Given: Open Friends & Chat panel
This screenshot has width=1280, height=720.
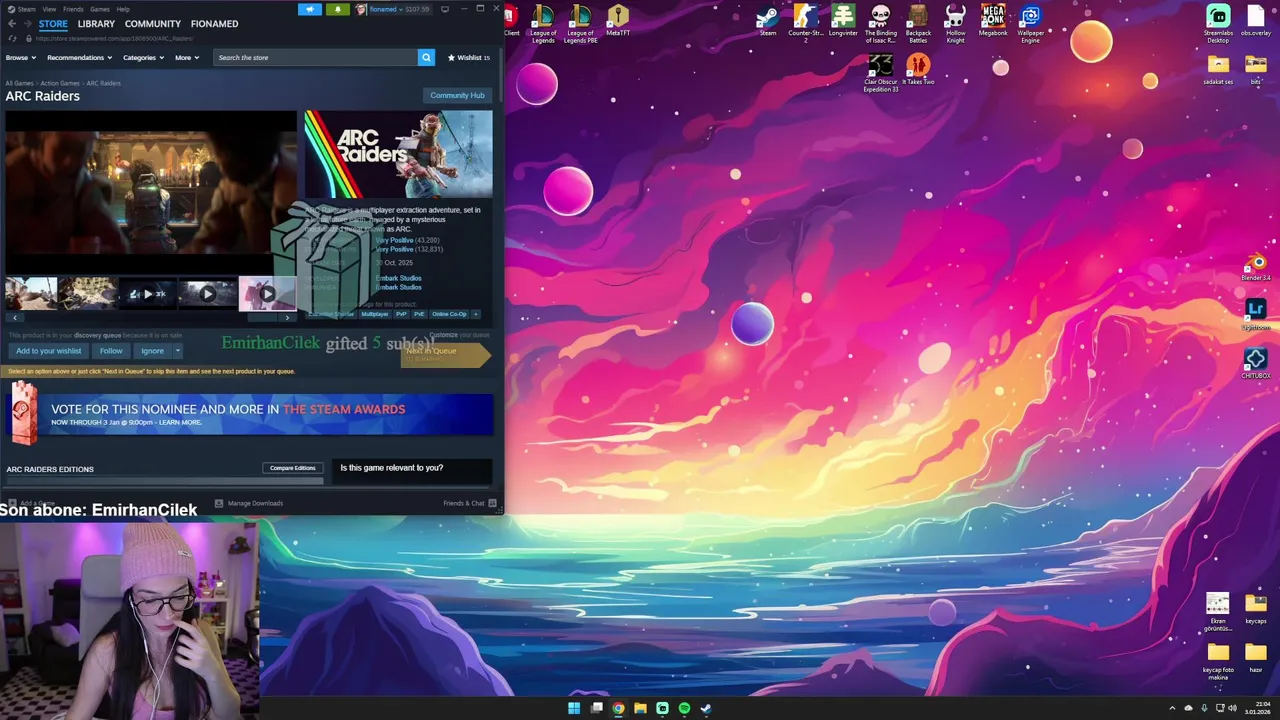Looking at the screenshot, I should coord(470,503).
